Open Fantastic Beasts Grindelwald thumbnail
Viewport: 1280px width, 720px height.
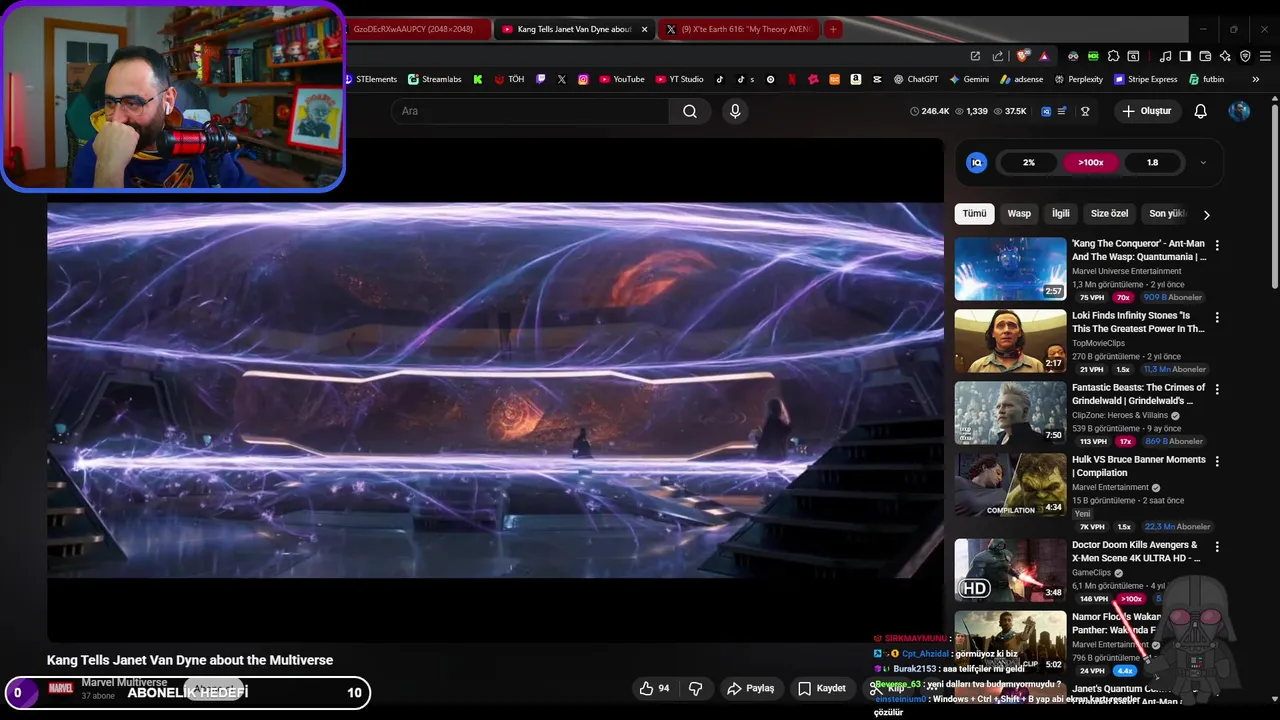[1010, 413]
